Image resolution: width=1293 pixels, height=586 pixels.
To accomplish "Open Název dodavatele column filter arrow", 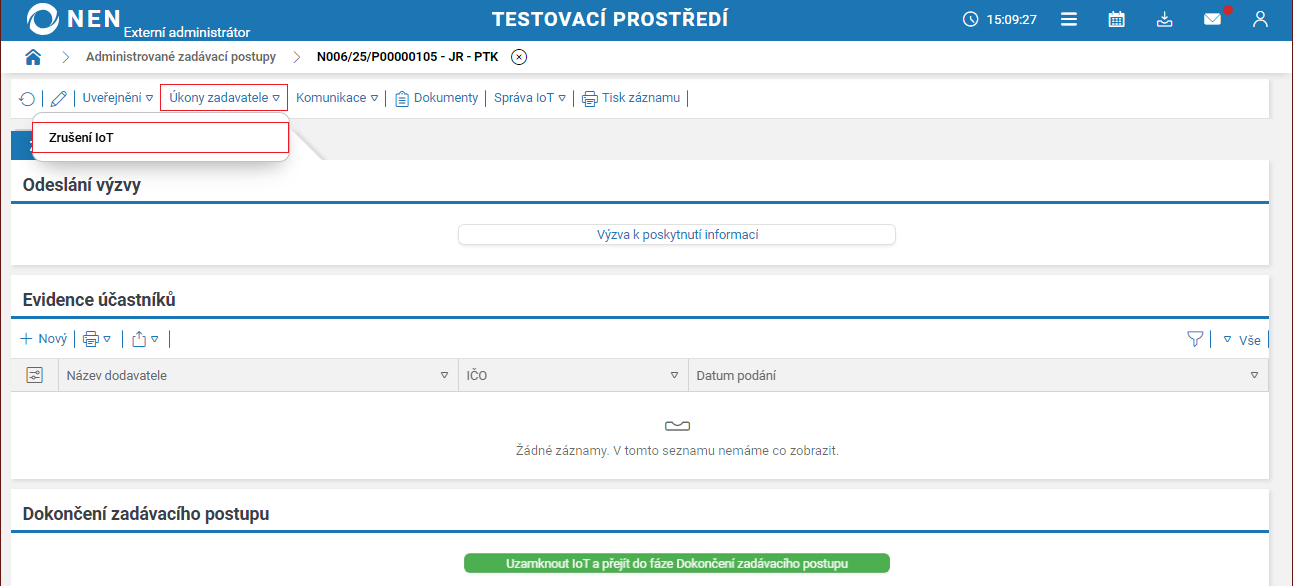I will pyautogui.click(x=444, y=376).
